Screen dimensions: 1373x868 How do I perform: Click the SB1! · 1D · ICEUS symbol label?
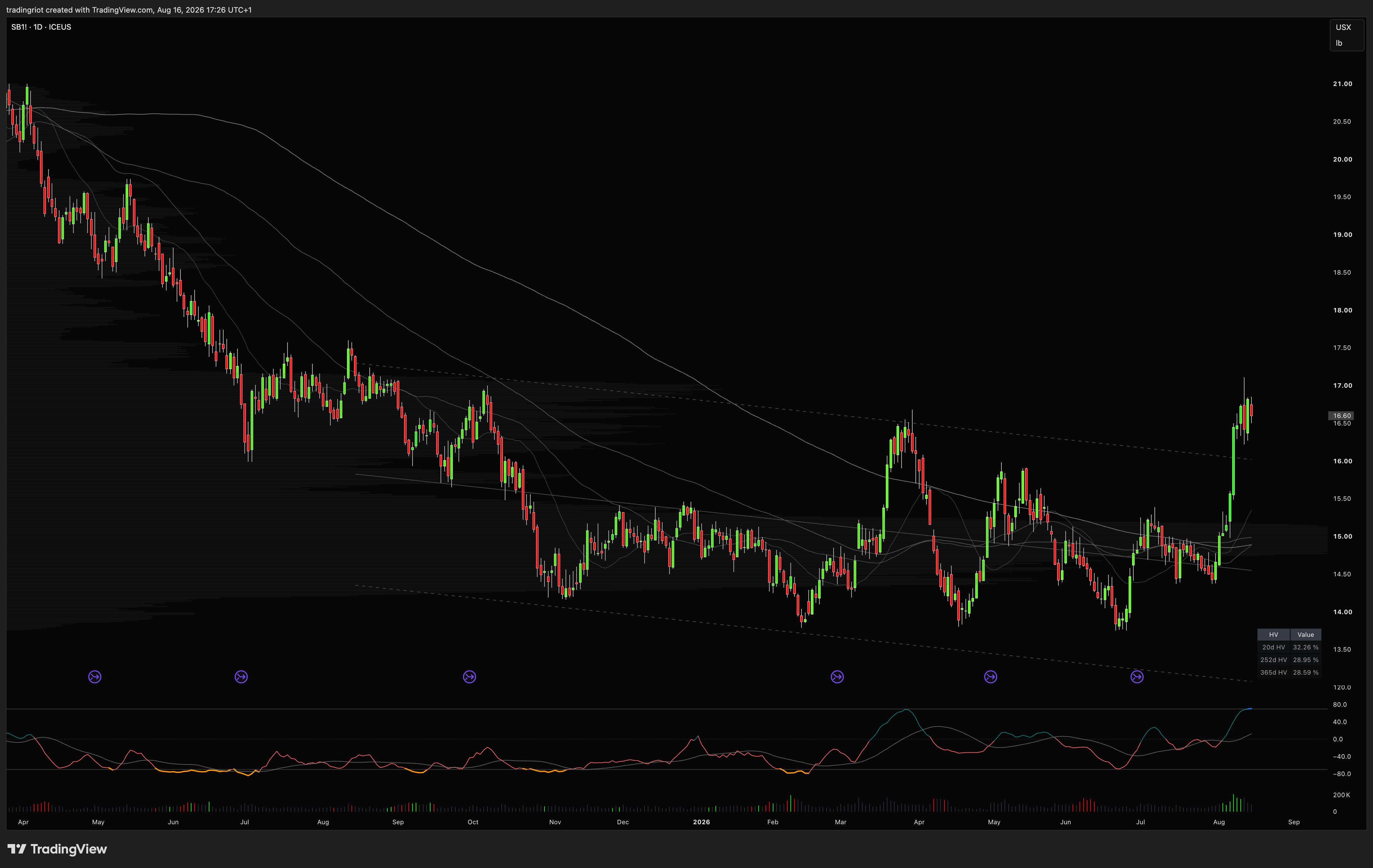(x=41, y=27)
